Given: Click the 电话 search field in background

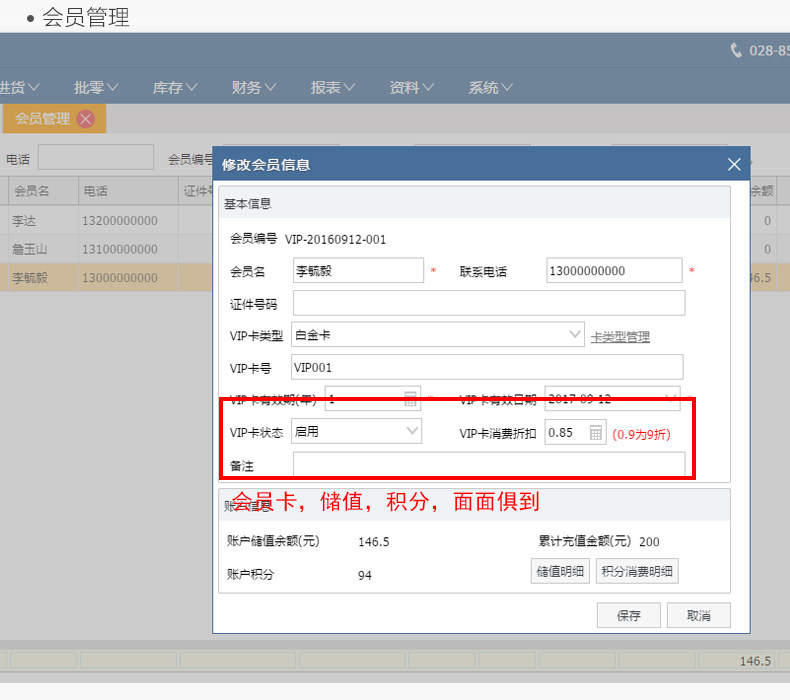Looking at the screenshot, I should click(x=96, y=157).
